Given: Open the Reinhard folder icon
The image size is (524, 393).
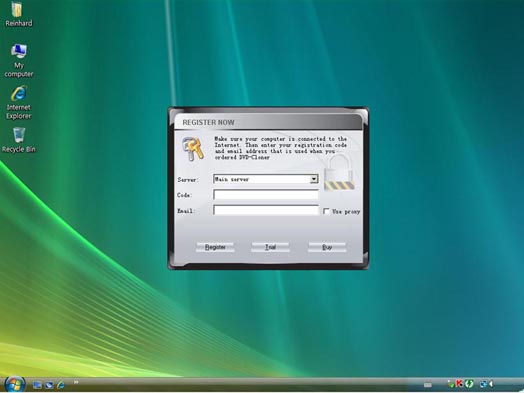Looking at the screenshot, I should [18, 14].
